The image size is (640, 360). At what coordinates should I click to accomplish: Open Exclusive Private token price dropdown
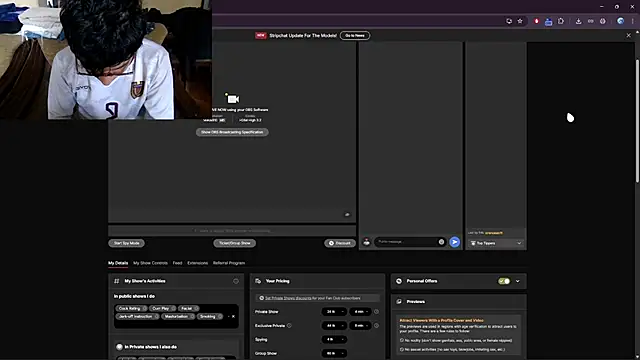(x=334, y=326)
